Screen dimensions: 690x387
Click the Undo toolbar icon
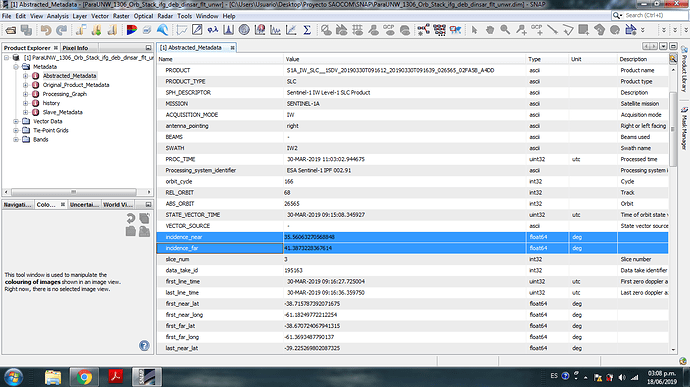45,30
